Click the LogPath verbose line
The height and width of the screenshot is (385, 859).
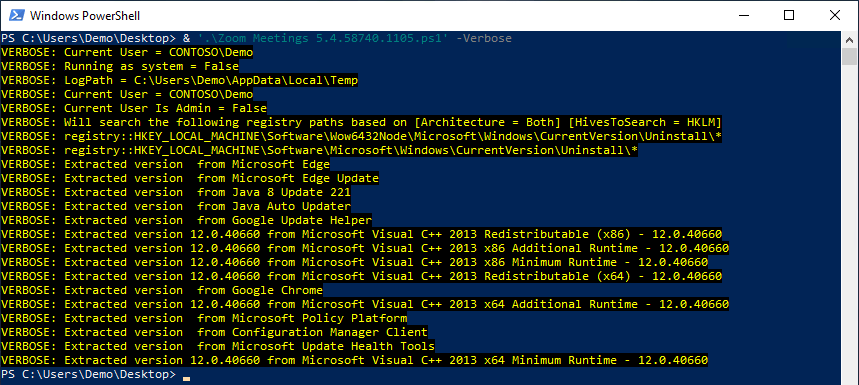[180, 81]
